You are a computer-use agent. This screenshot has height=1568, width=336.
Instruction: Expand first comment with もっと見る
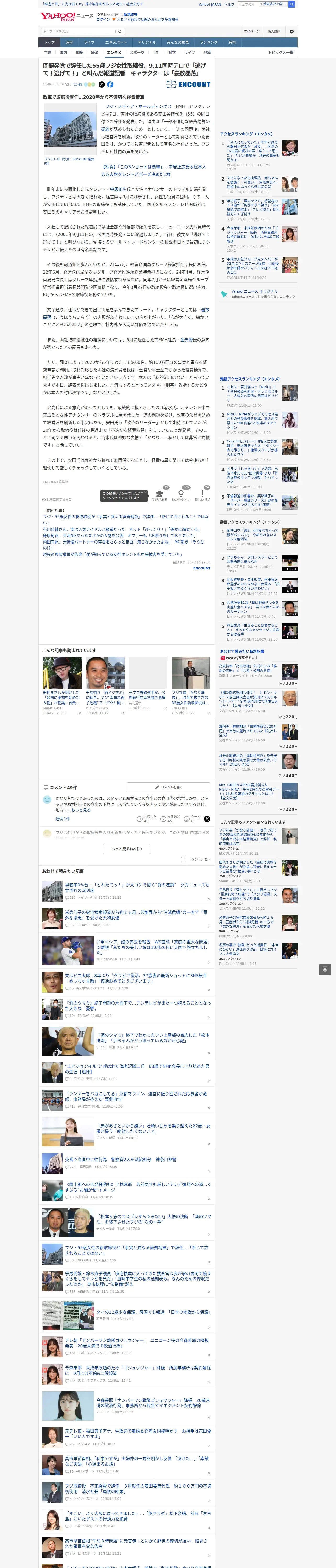pyautogui.click(x=82, y=810)
